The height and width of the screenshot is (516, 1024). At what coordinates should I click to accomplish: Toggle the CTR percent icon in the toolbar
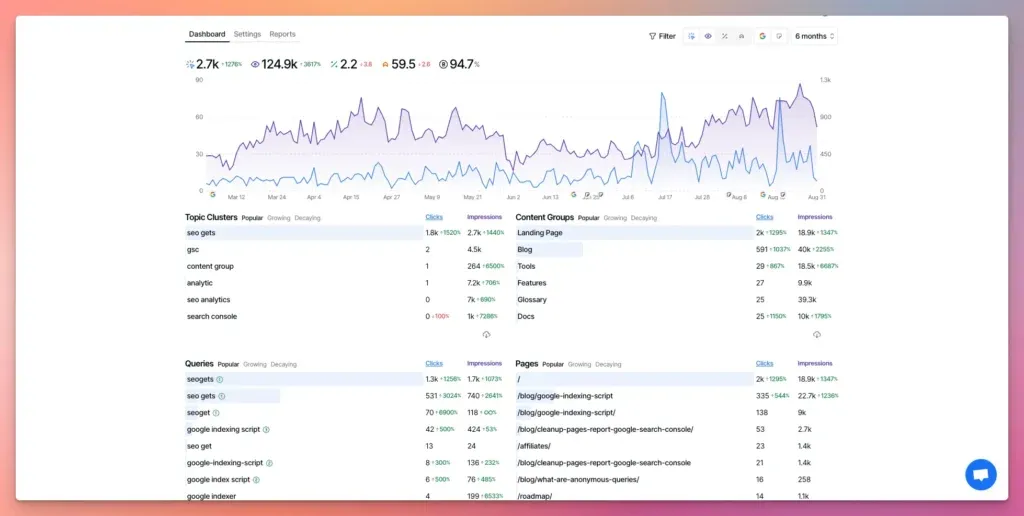click(724, 36)
